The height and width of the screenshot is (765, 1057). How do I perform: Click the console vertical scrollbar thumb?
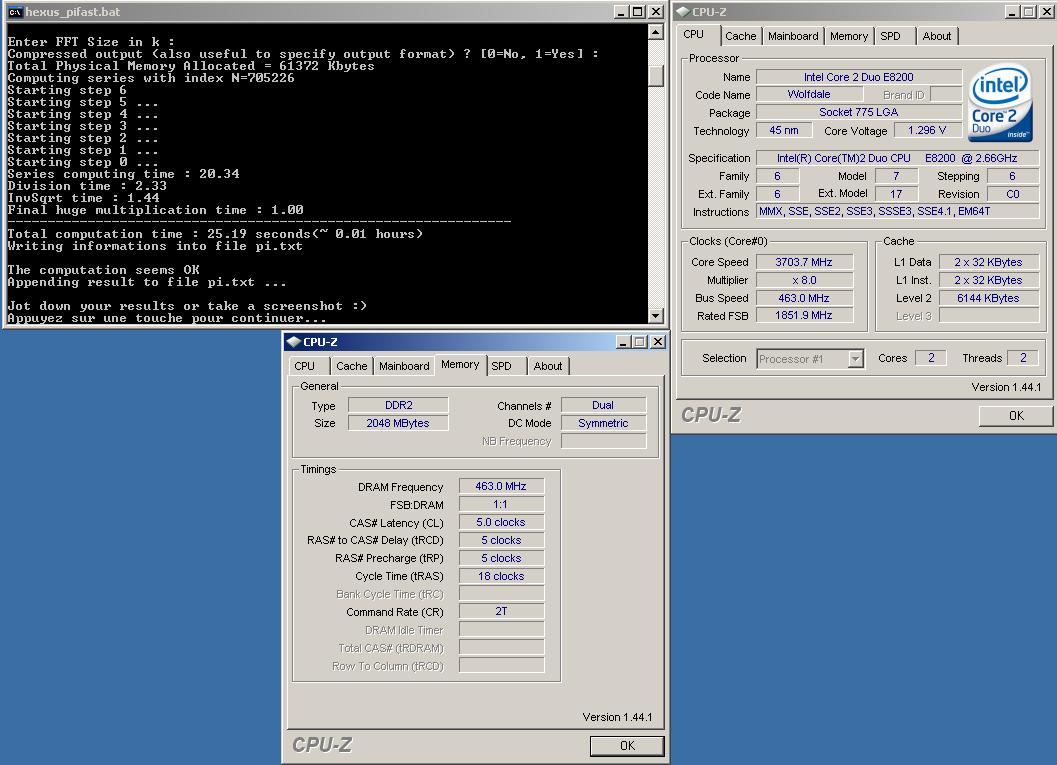pyautogui.click(x=655, y=75)
